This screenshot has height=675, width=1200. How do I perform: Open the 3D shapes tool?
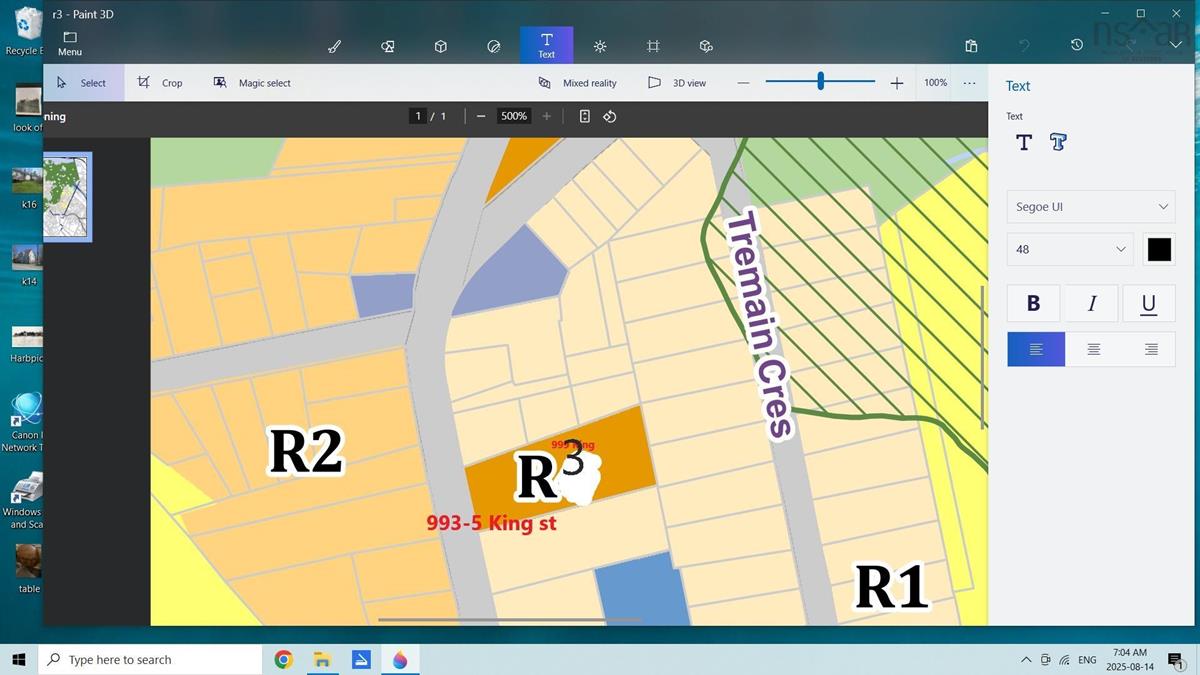[x=440, y=46]
